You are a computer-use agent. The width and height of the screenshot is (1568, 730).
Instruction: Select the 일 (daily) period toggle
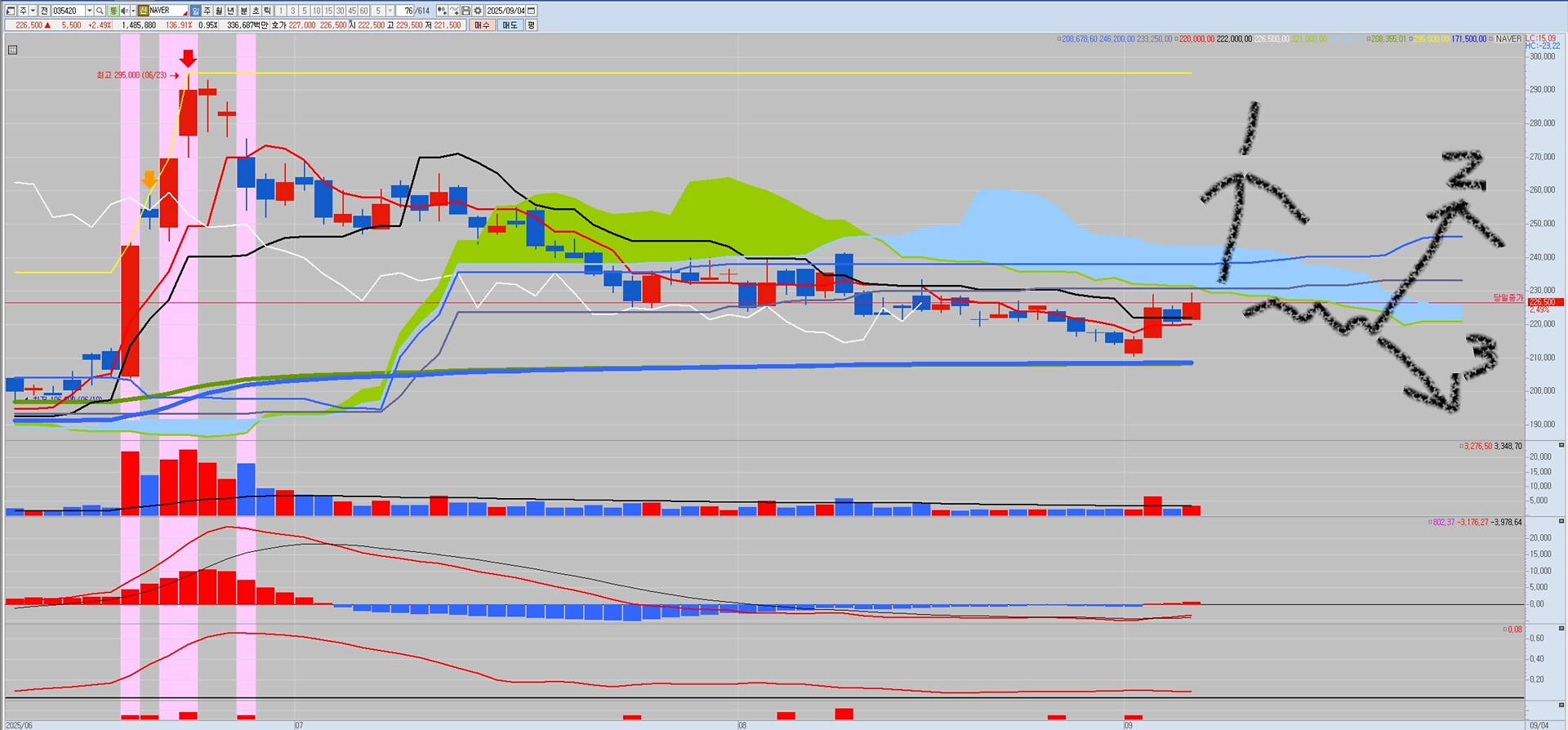(195, 11)
